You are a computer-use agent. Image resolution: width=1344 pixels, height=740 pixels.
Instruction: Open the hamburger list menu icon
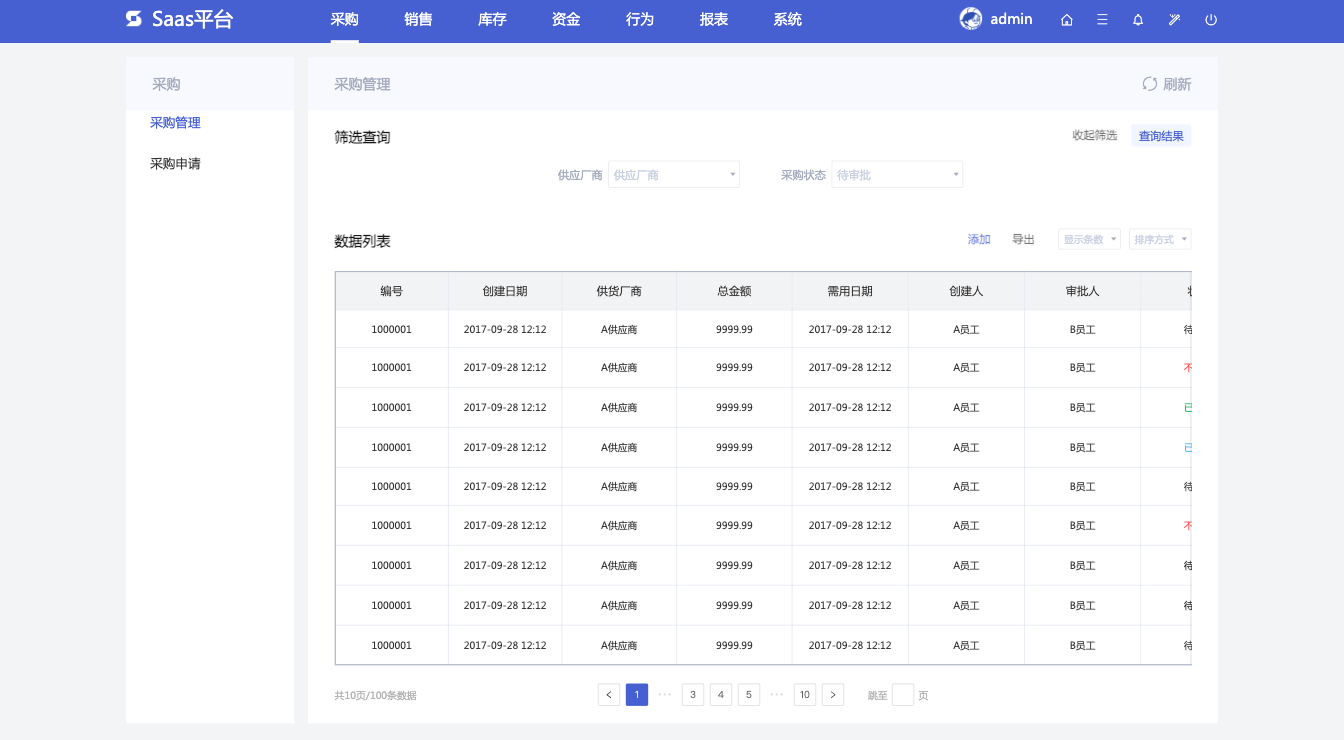coord(1102,20)
